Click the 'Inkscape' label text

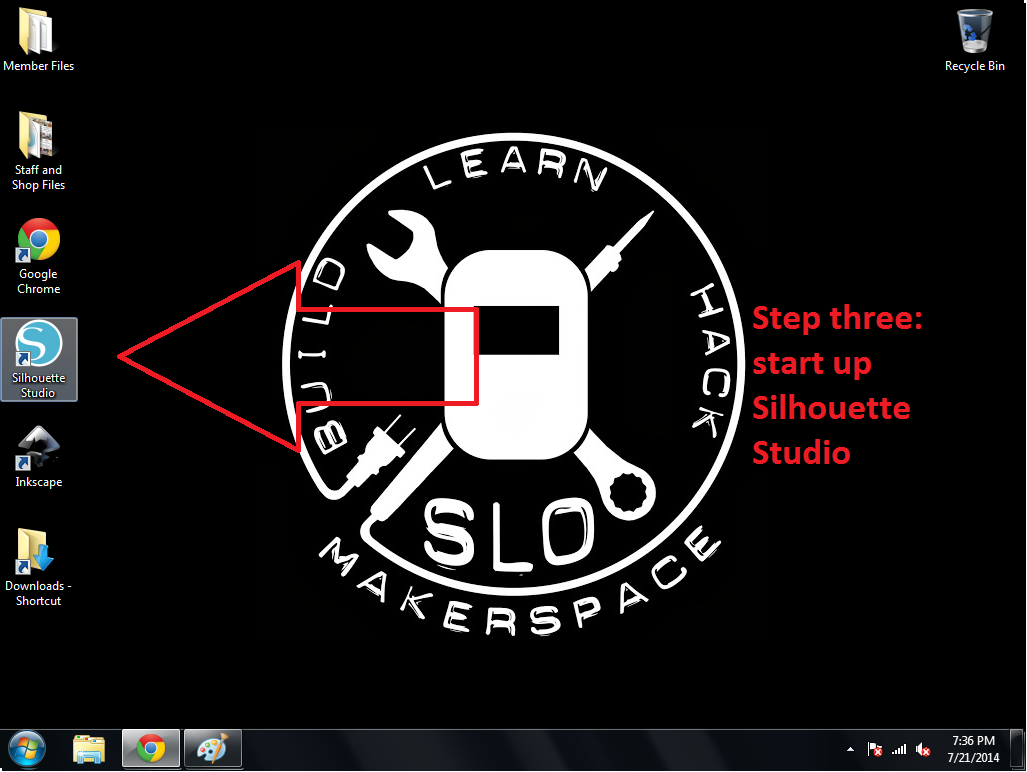[x=39, y=481]
